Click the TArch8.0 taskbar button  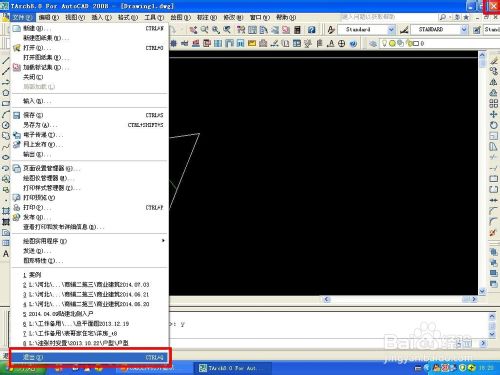coord(232,368)
